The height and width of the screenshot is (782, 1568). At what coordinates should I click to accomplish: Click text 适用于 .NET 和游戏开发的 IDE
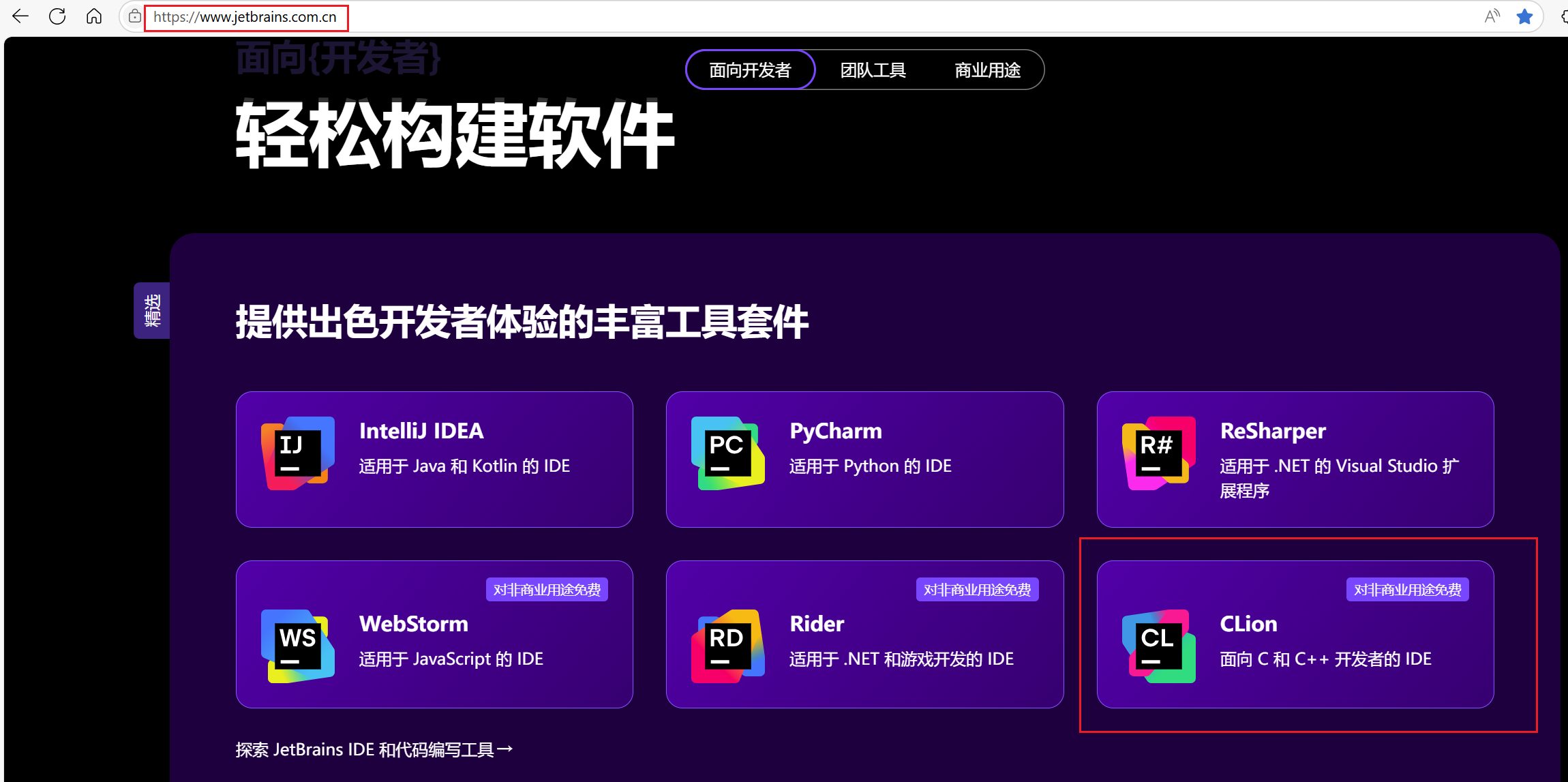901,659
